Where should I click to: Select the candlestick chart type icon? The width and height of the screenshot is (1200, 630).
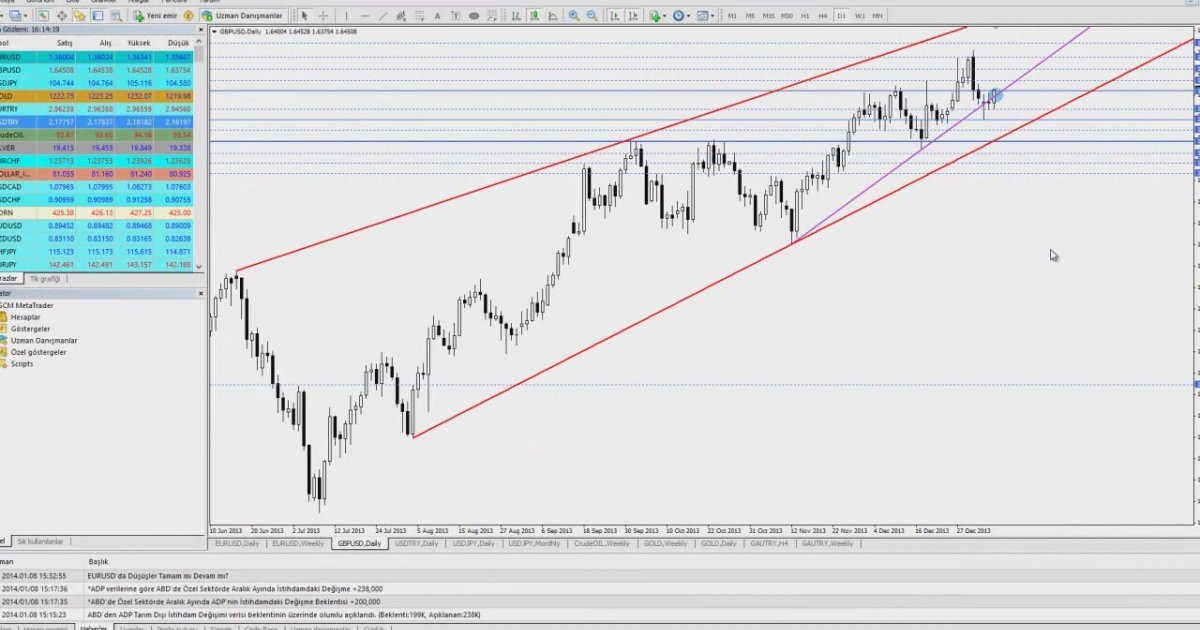coord(537,16)
